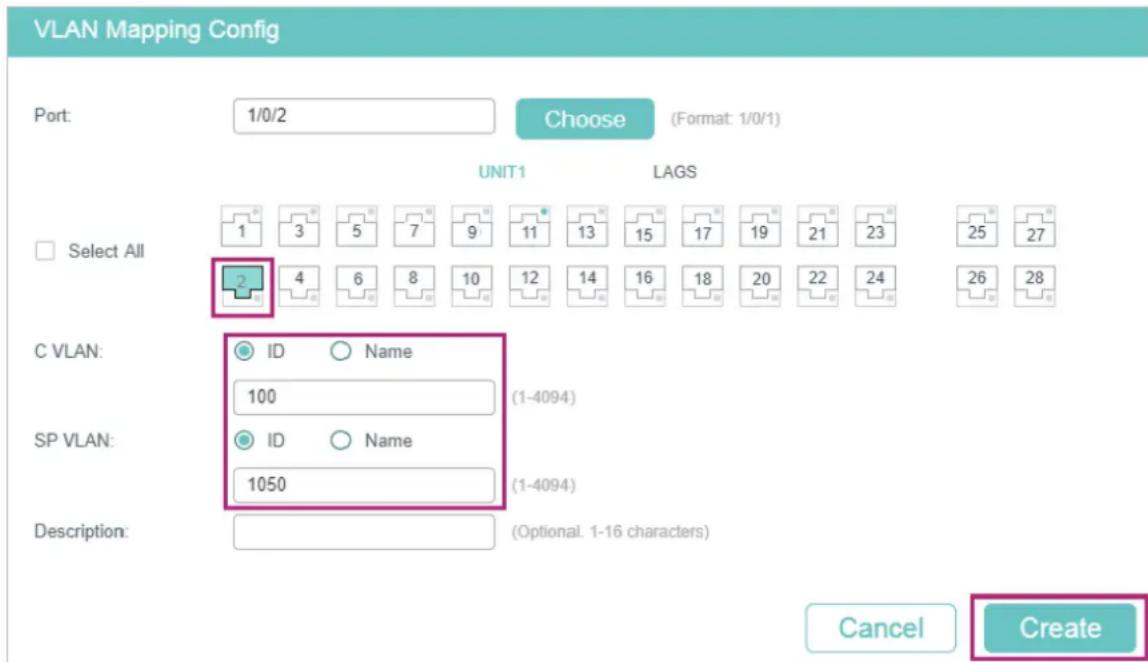Image resolution: width=1148 pixels, height=662 pixels.
Task: Create the VLAN mapping entry
Action: 1060,628
